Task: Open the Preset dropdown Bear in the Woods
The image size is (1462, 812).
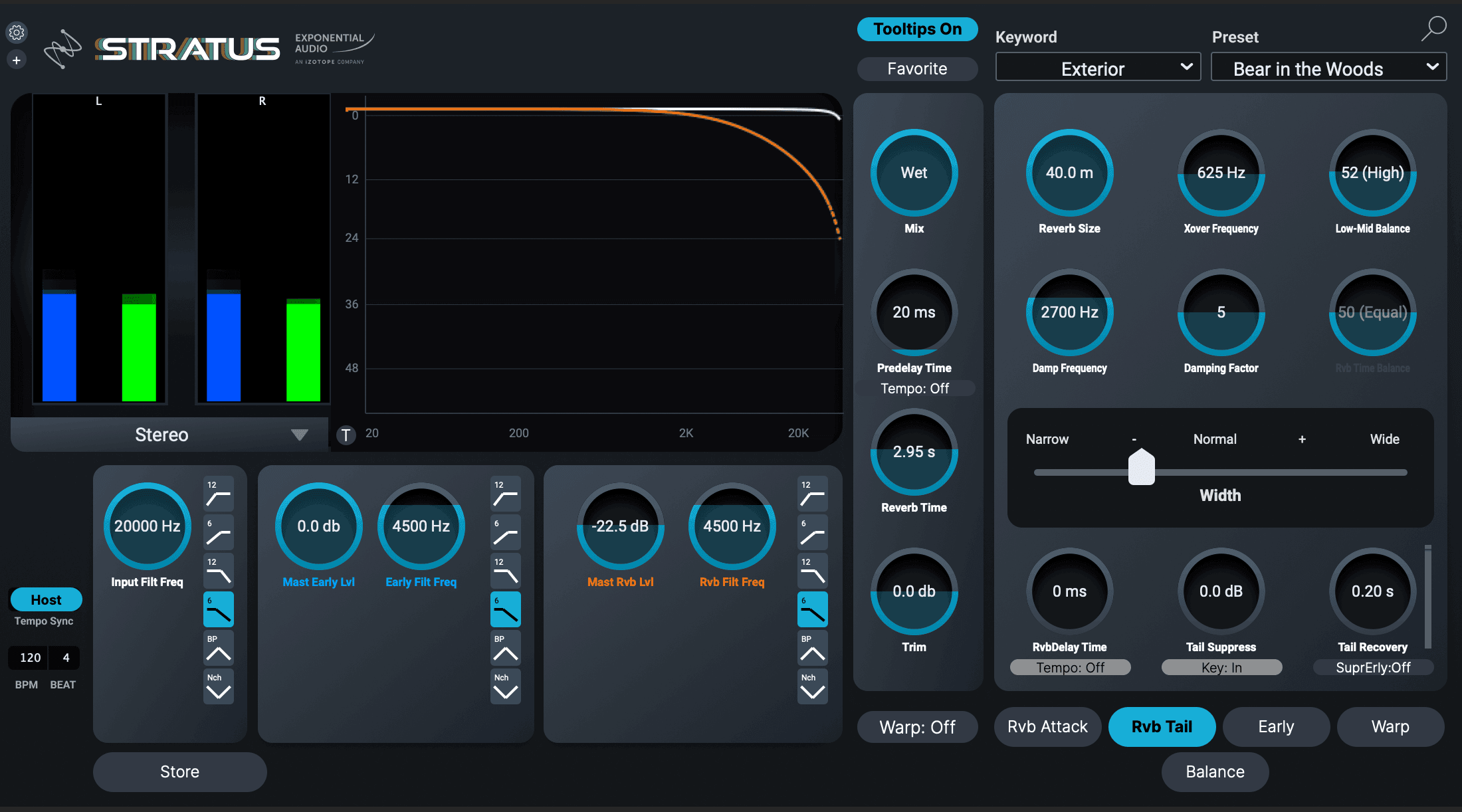Action: [1328, 67]
